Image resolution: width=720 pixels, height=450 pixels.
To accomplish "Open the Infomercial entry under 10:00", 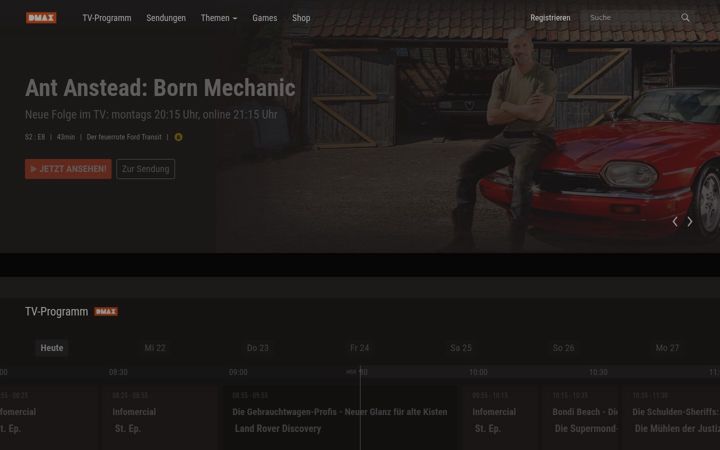I will point(501,418).
